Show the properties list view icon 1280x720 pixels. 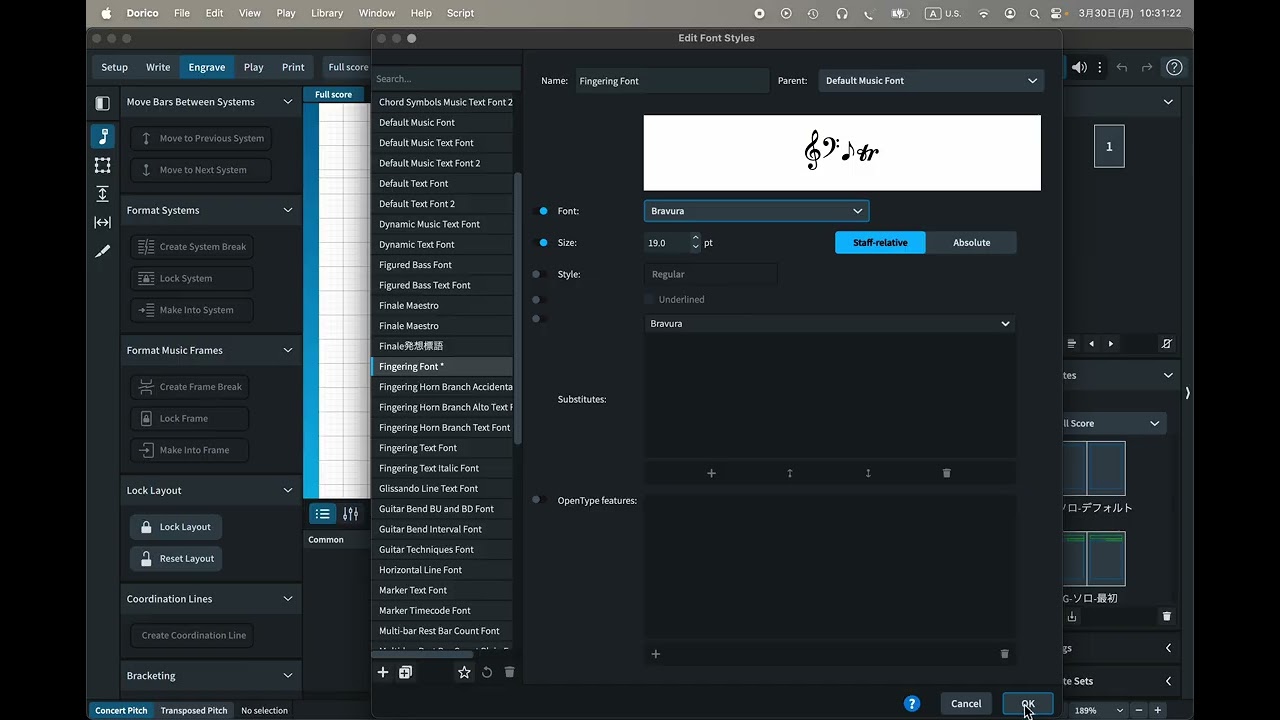click(322, 514)
